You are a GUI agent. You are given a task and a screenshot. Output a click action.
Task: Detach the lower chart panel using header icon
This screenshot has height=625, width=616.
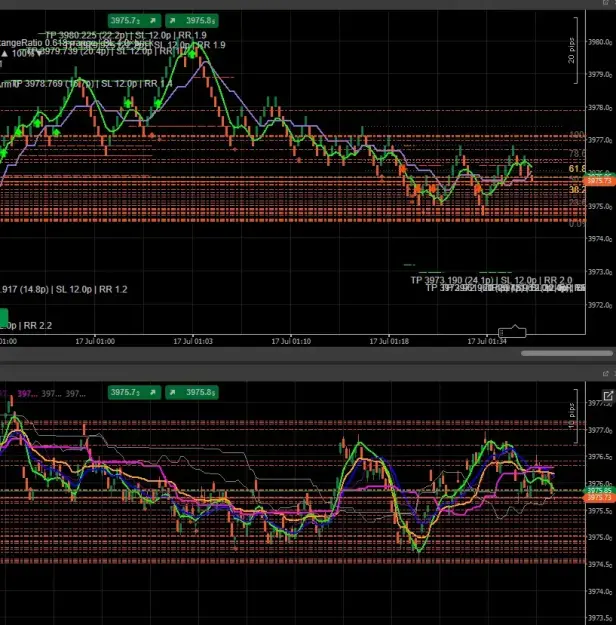point(606,373)
